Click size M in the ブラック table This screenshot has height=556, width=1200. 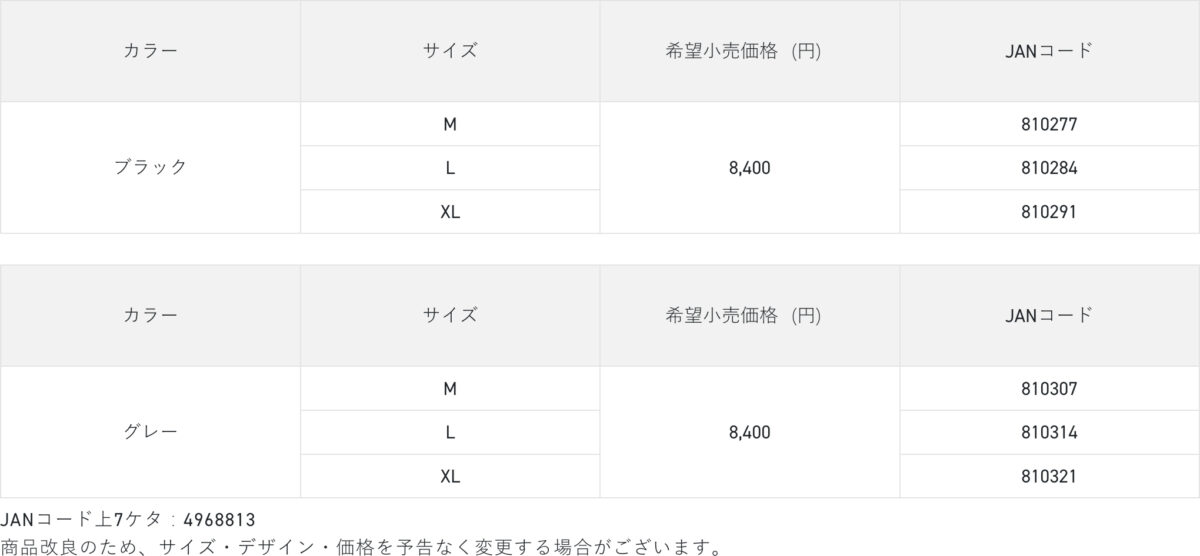(450, 124)
